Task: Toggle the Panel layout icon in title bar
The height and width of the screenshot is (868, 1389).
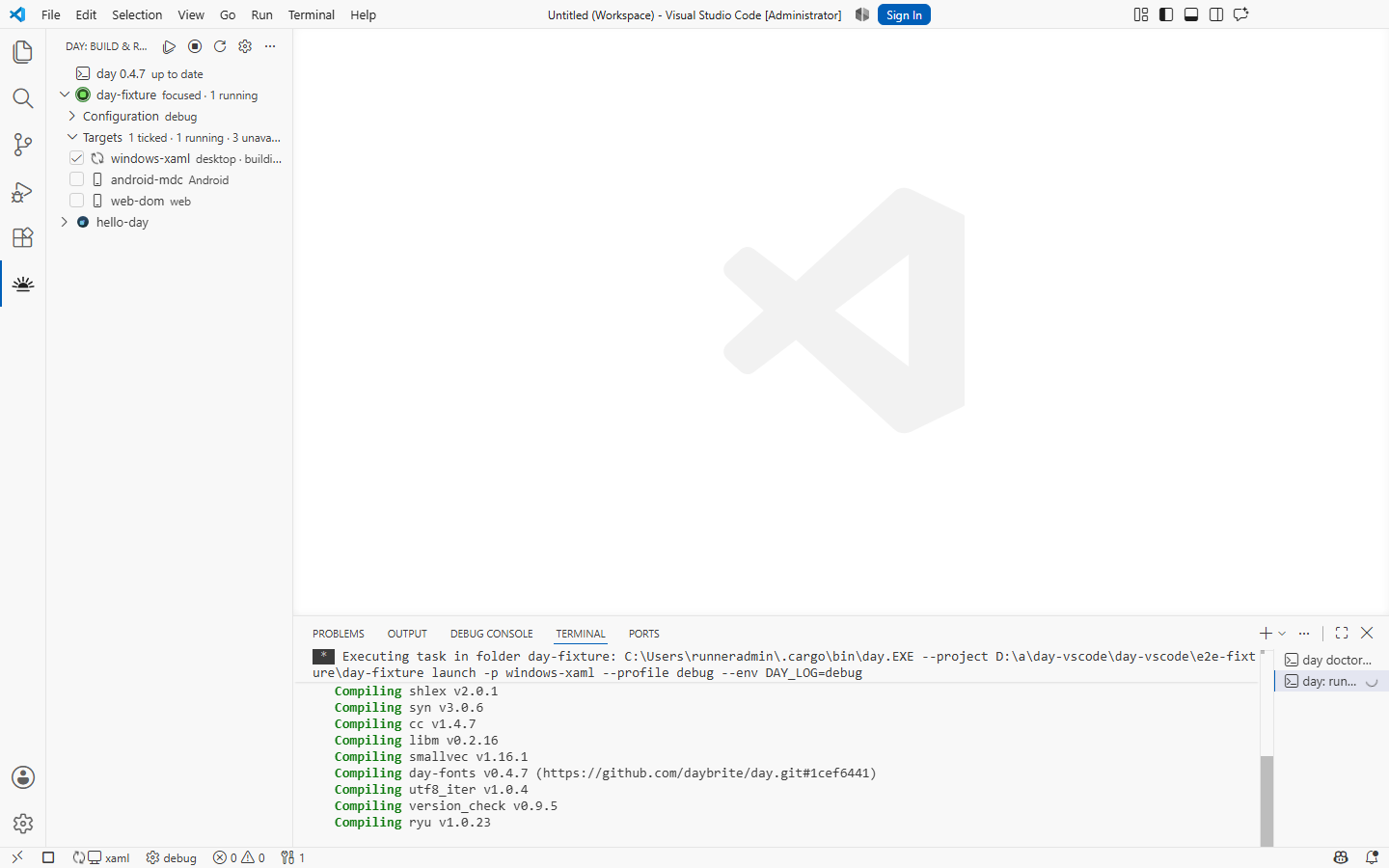Action: click(1191, 14)
